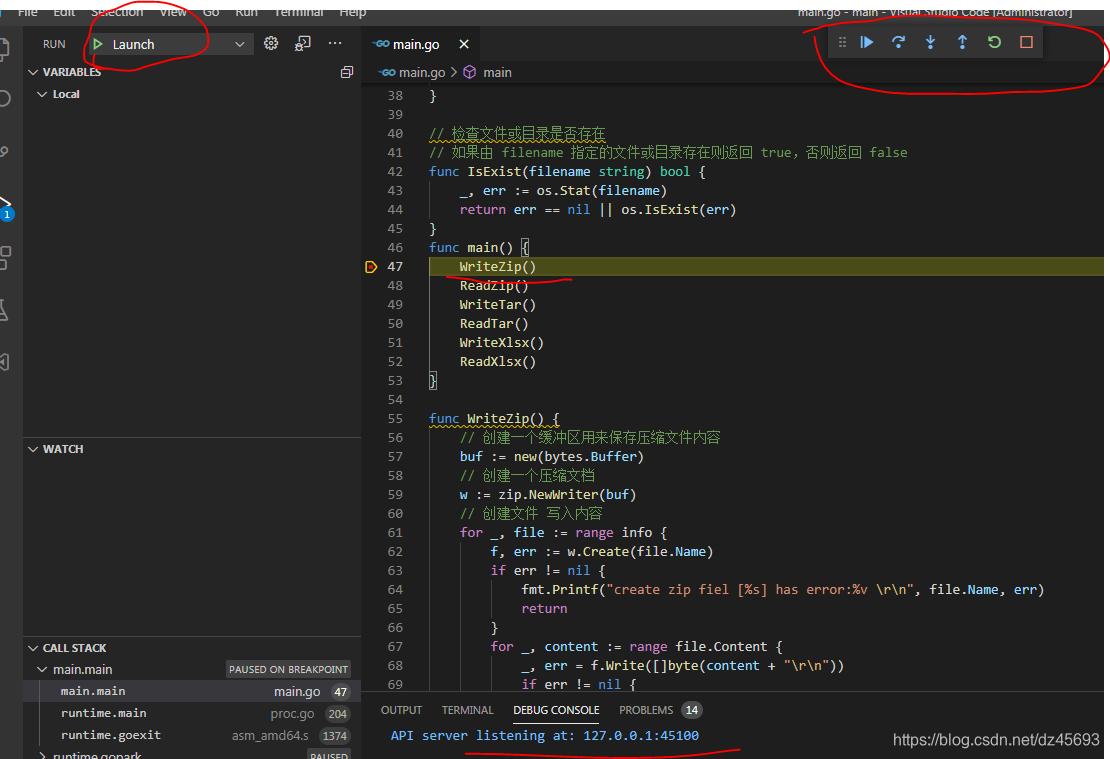Stop debugging with the red square icon

tap(1024, 42)
